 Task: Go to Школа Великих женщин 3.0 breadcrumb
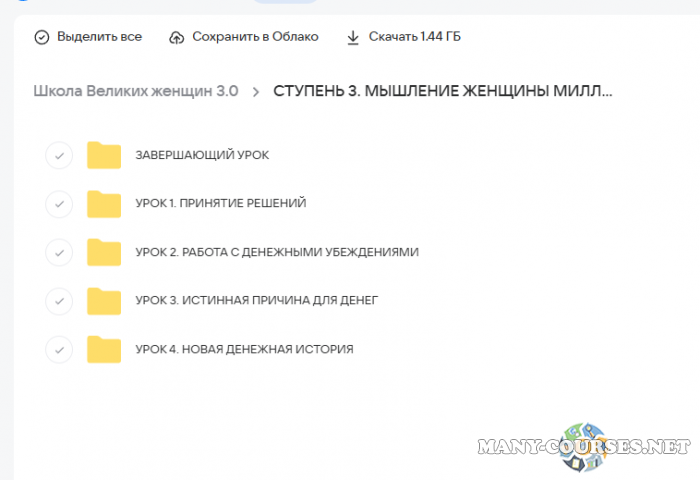click(136, 91)
